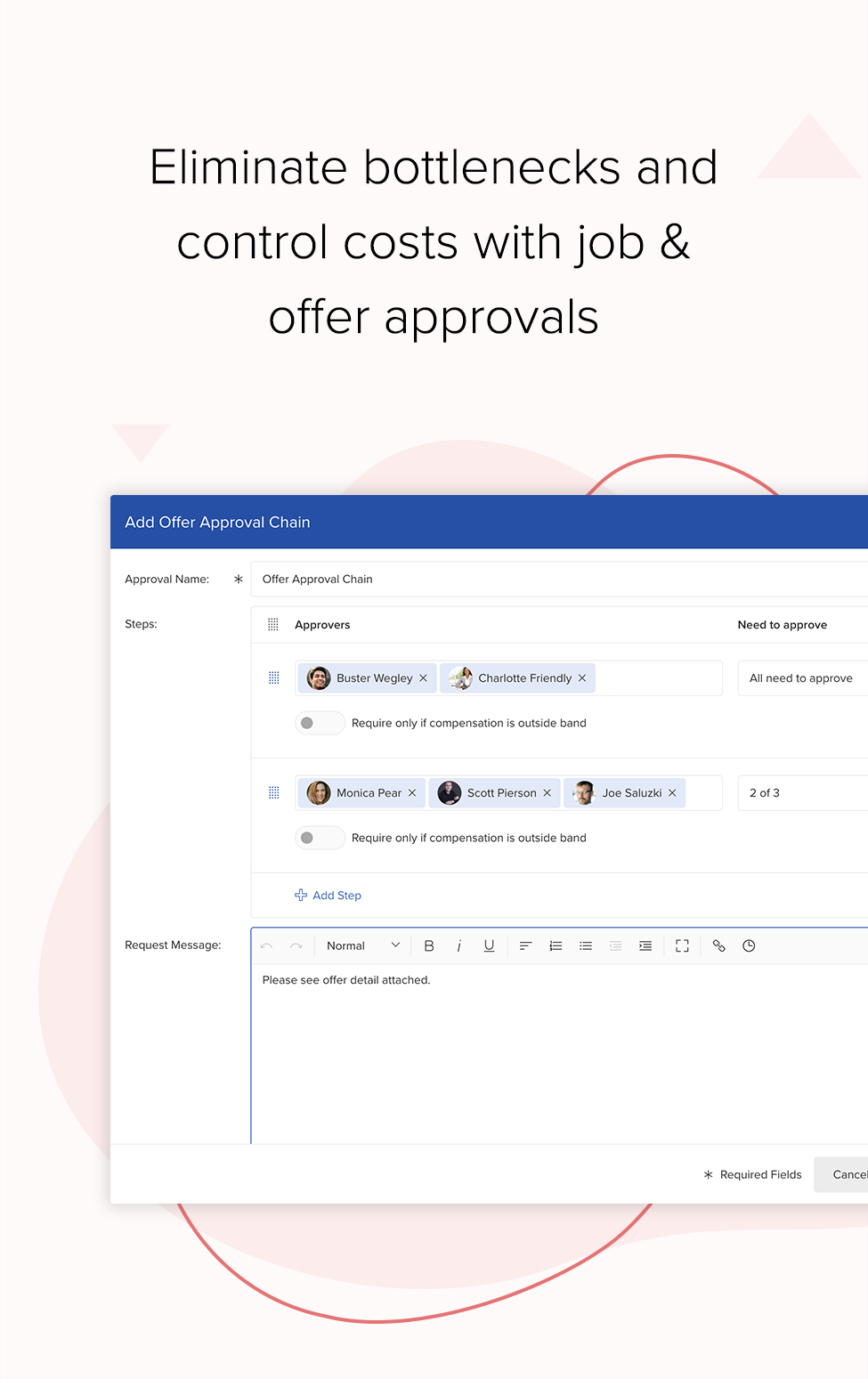The image size is (868, 1379).
Task: Underline the selected message text
Action: (x=489, y=946)
